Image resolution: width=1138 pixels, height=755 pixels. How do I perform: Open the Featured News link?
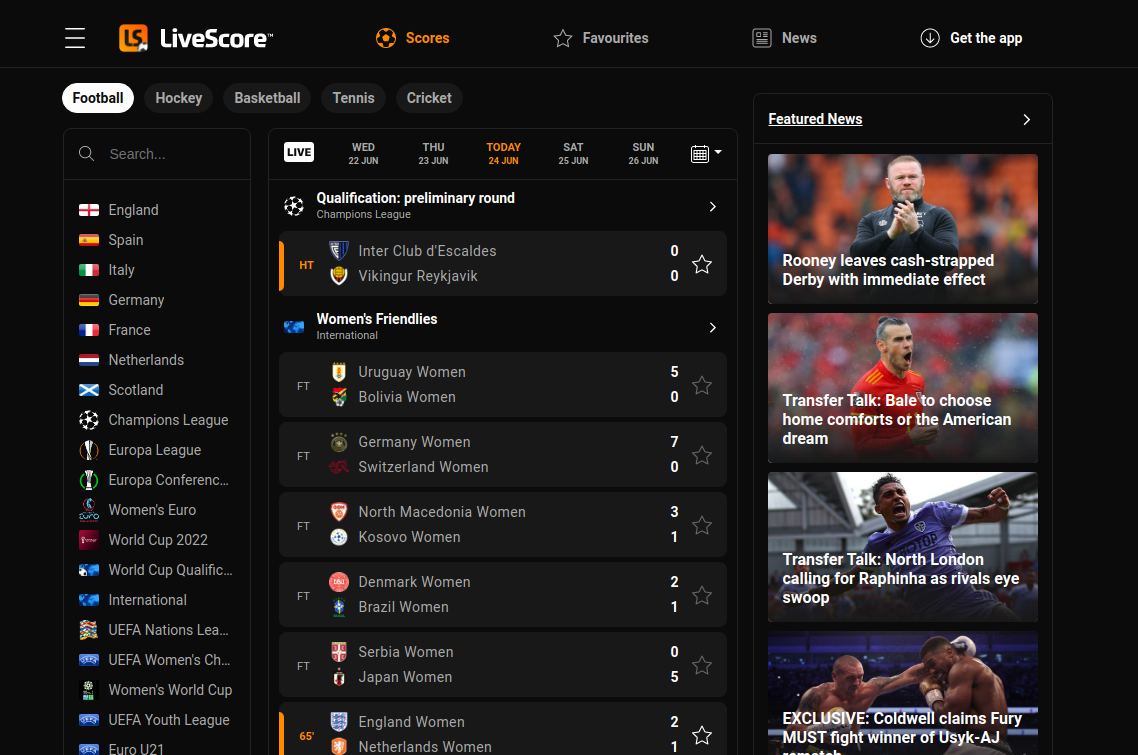(x=815, y=119)
